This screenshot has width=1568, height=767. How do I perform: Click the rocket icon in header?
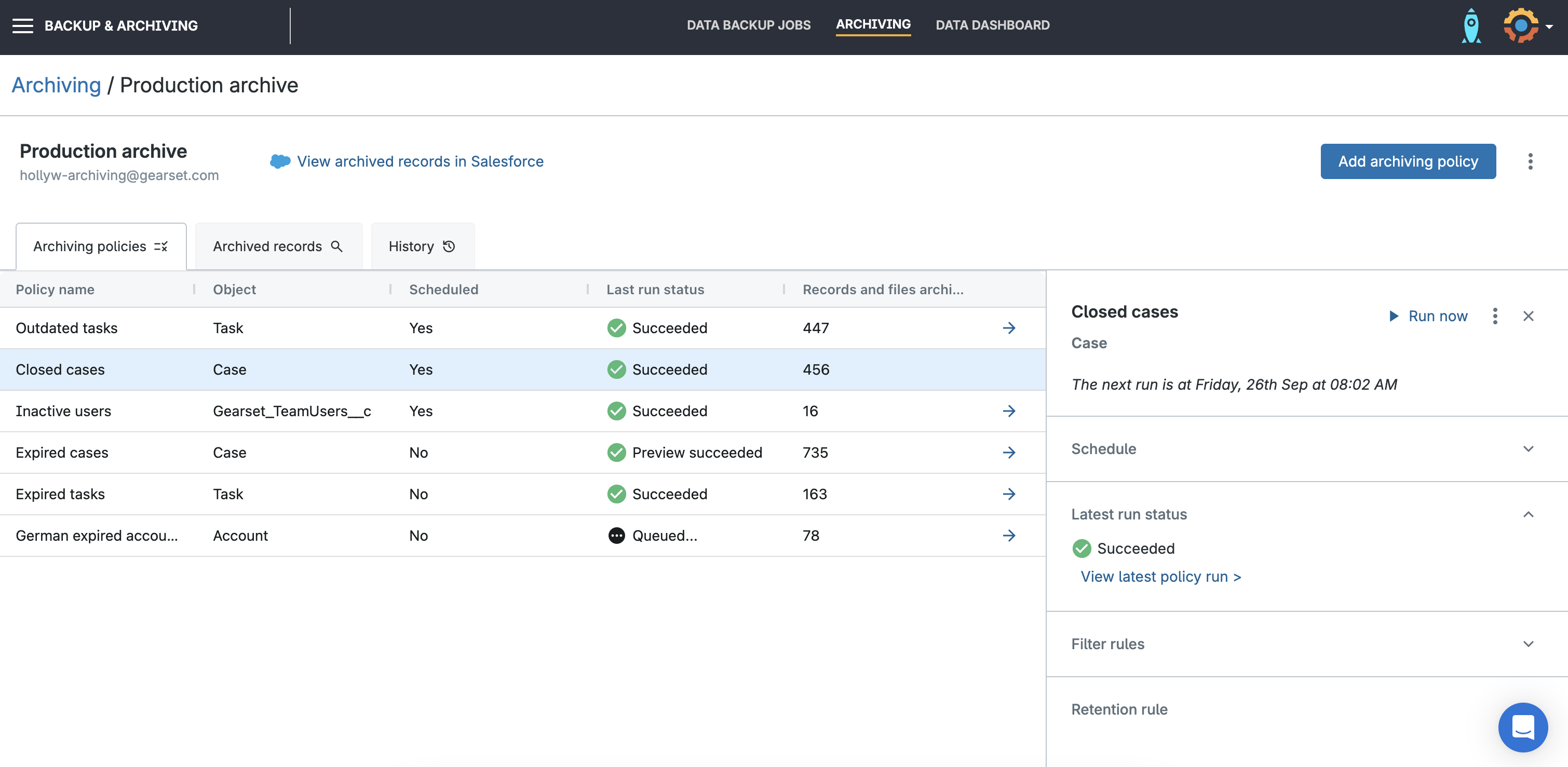[1470, 25]
